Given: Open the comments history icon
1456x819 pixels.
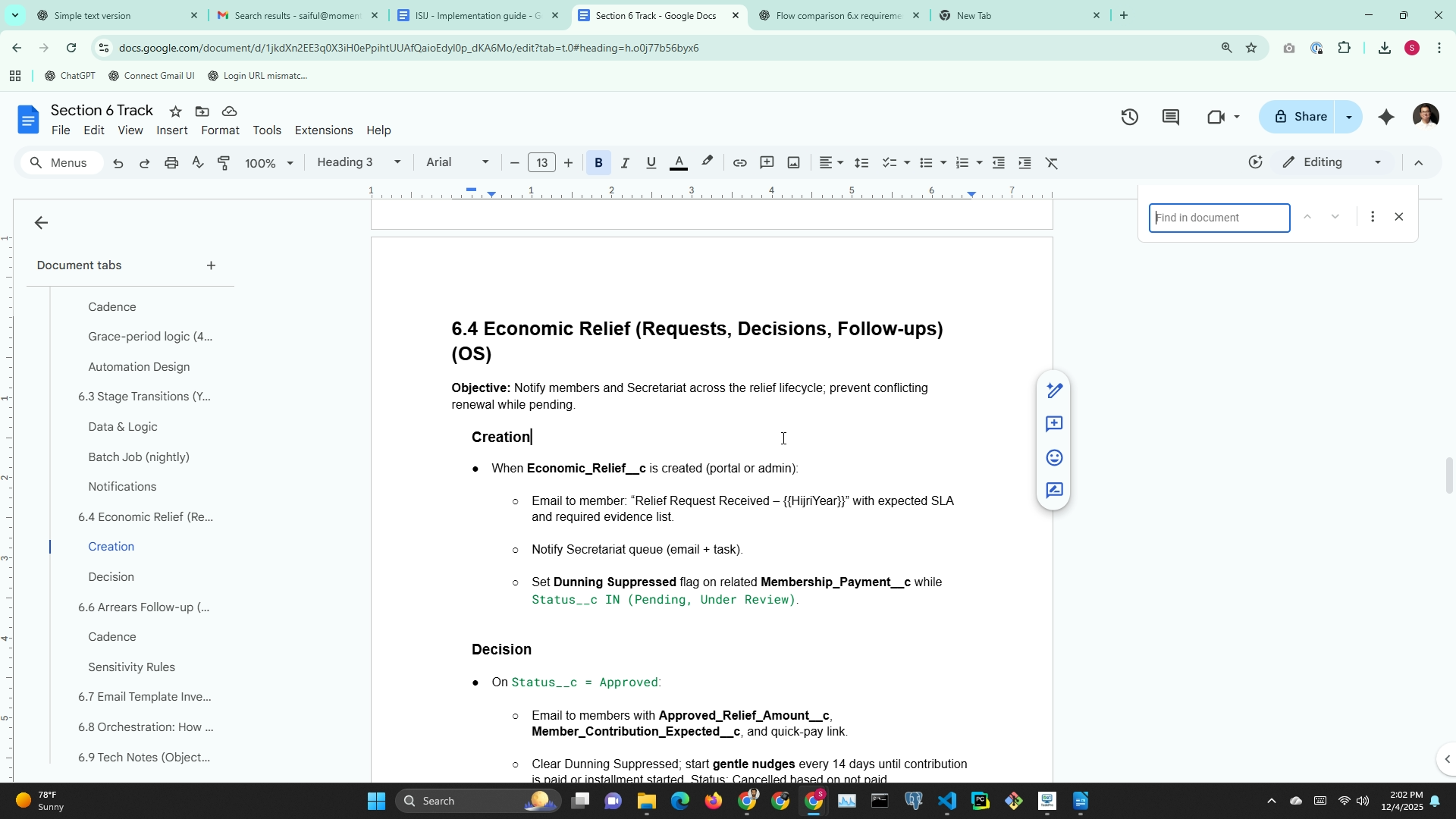Looking at the screenshot, I should (x=1170, y=117).
